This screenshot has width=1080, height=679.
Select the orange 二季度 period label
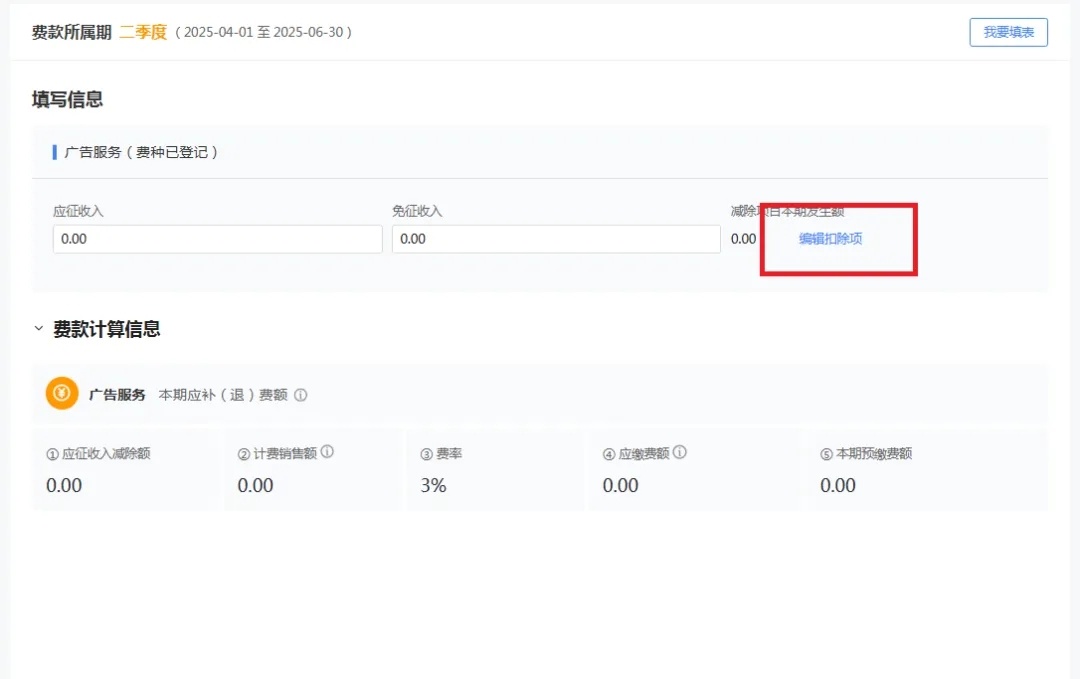[143, 32]
